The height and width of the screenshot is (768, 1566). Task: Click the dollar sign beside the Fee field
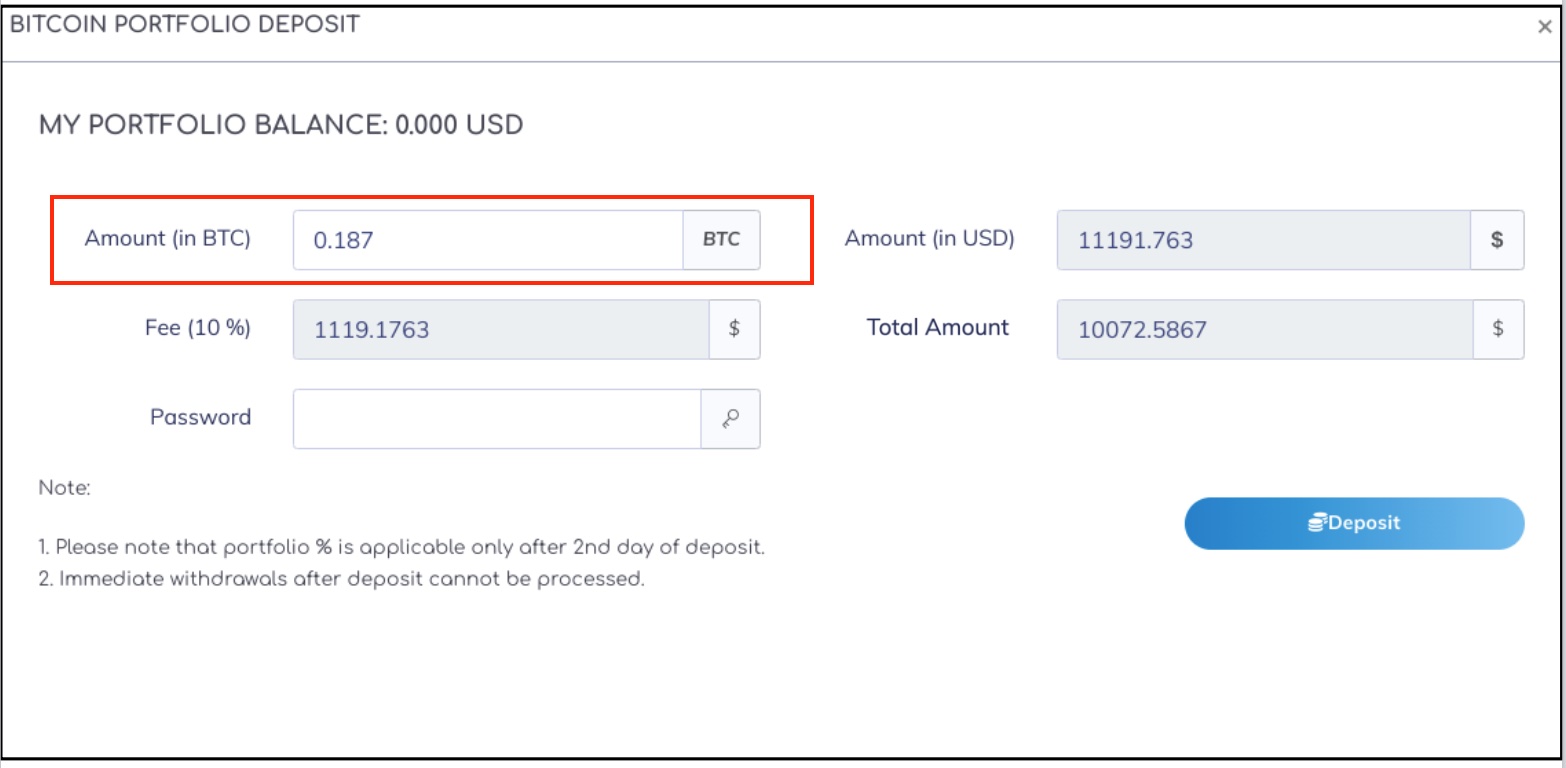point(734,329)
